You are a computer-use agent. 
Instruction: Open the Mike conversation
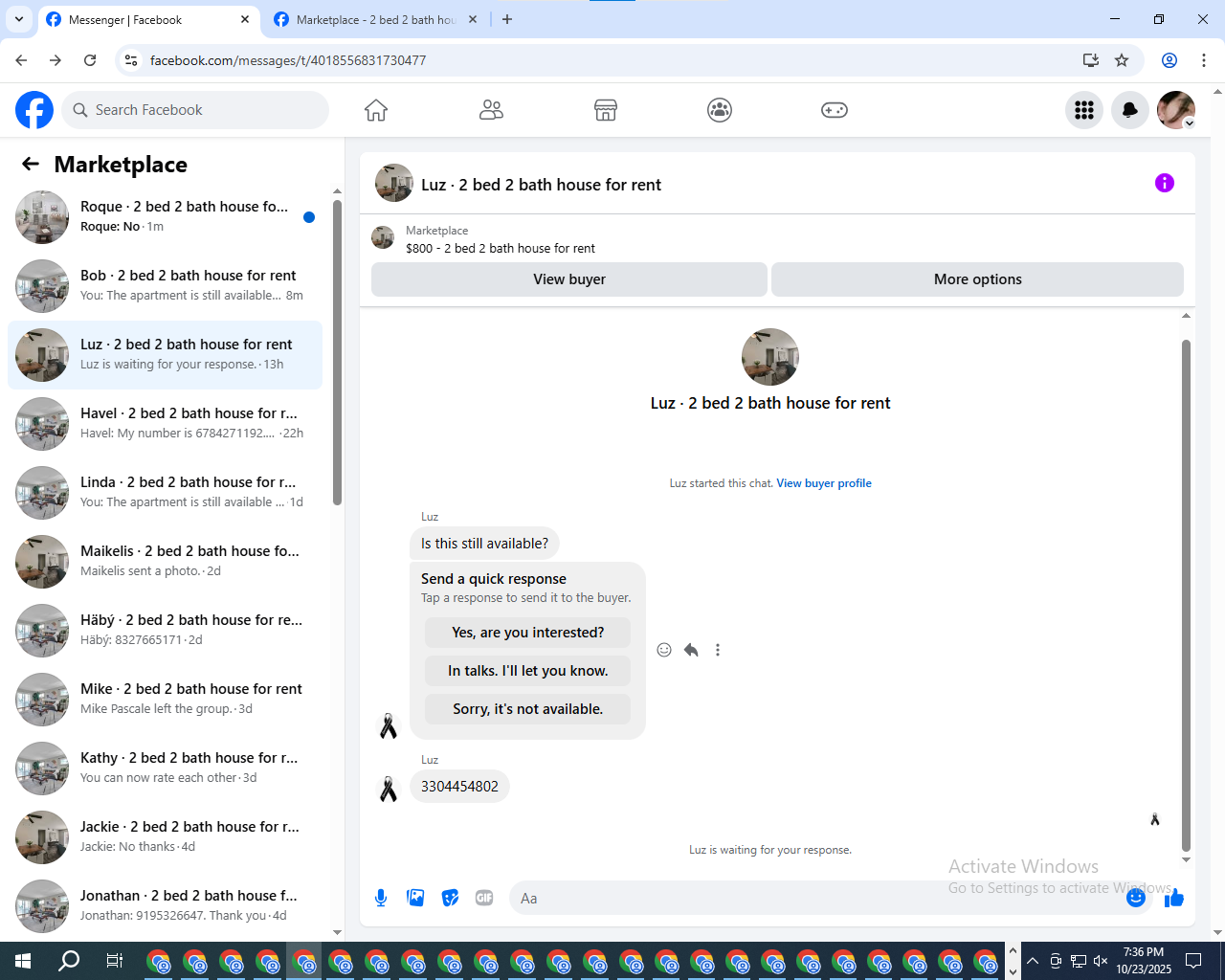pyautogui.click(x=165, y=700)
